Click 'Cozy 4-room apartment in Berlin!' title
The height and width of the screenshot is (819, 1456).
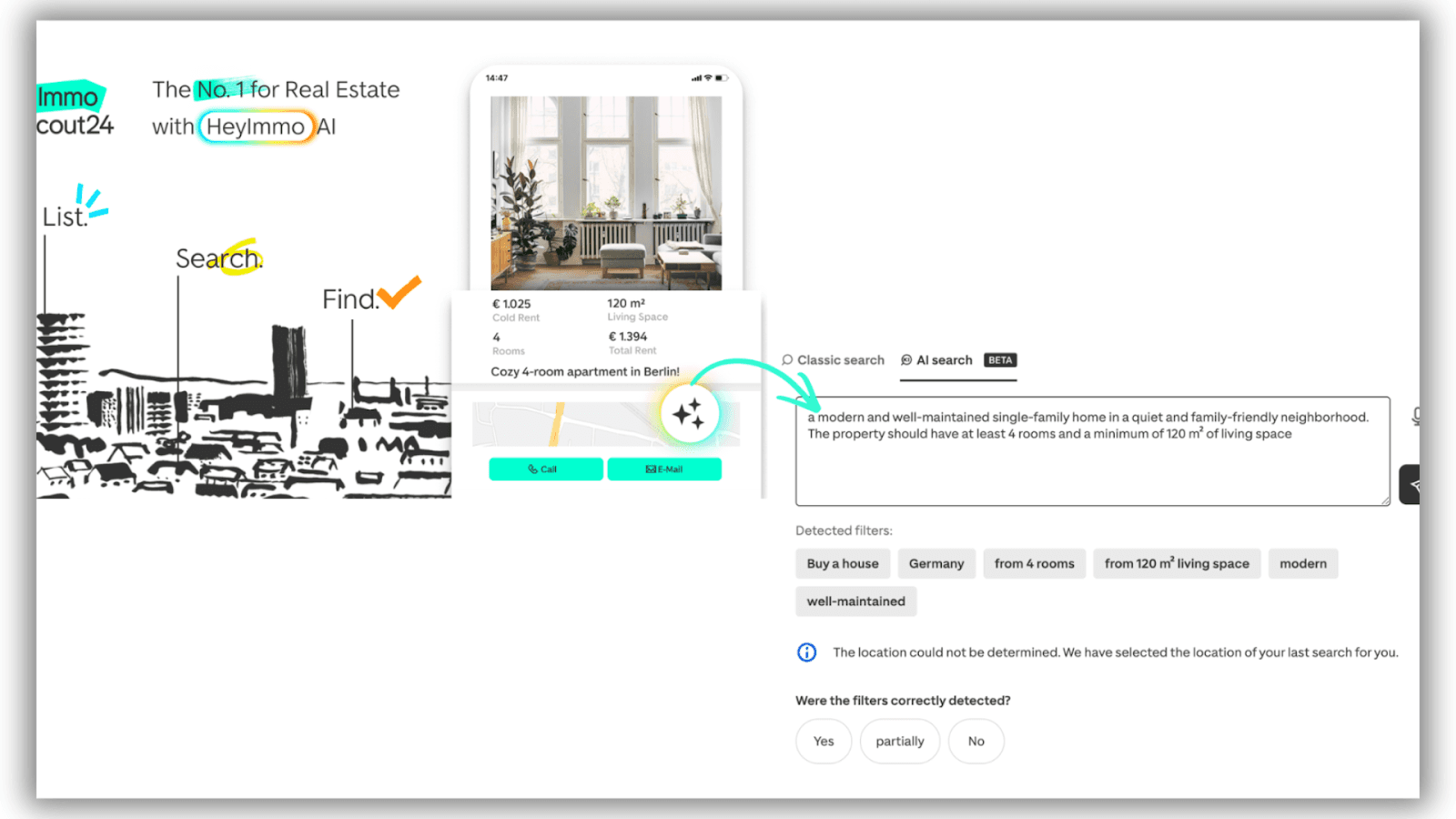tap(585, 371)
